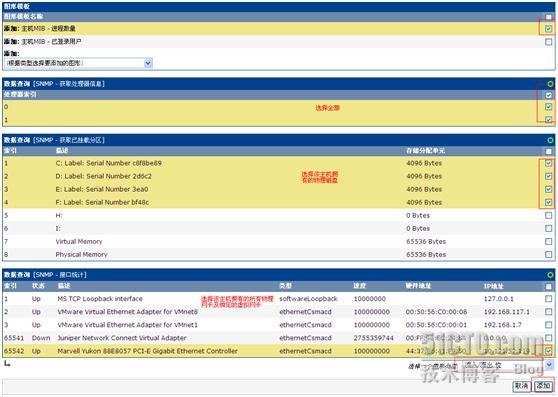558x397 pixels.
Task: Check the 主机MIB - 已登录用户 checkbox
Action: [548, 42]
